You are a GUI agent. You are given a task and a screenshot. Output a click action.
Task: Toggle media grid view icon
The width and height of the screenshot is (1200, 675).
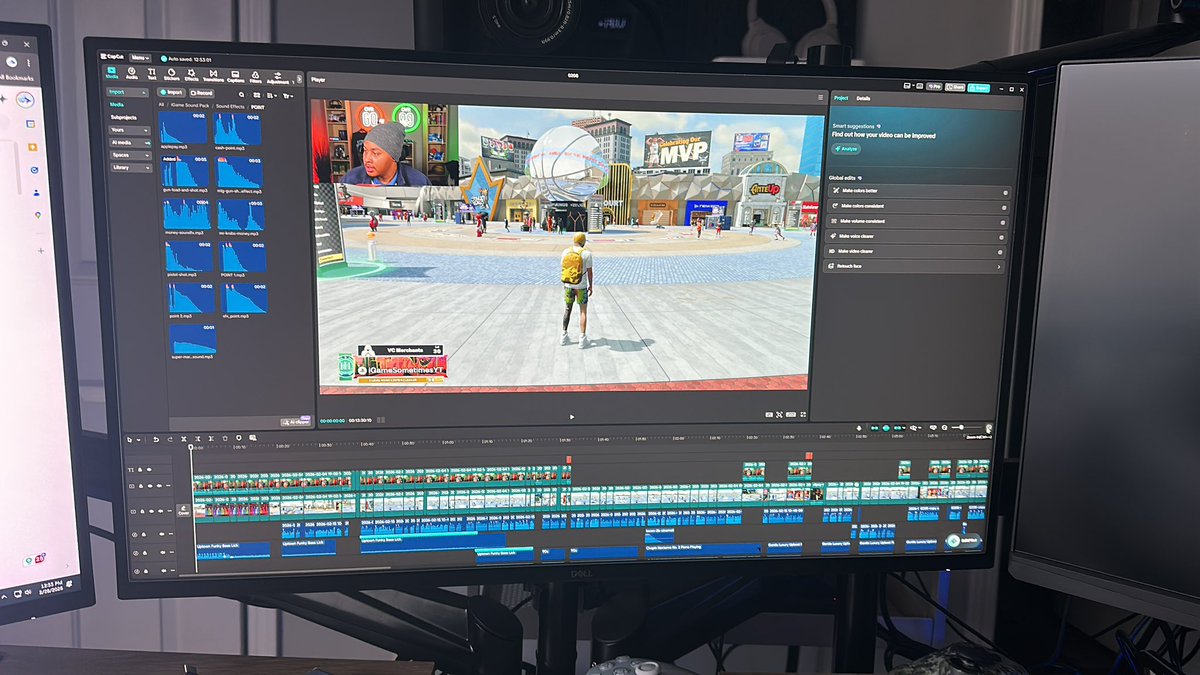tap(257, 95)
